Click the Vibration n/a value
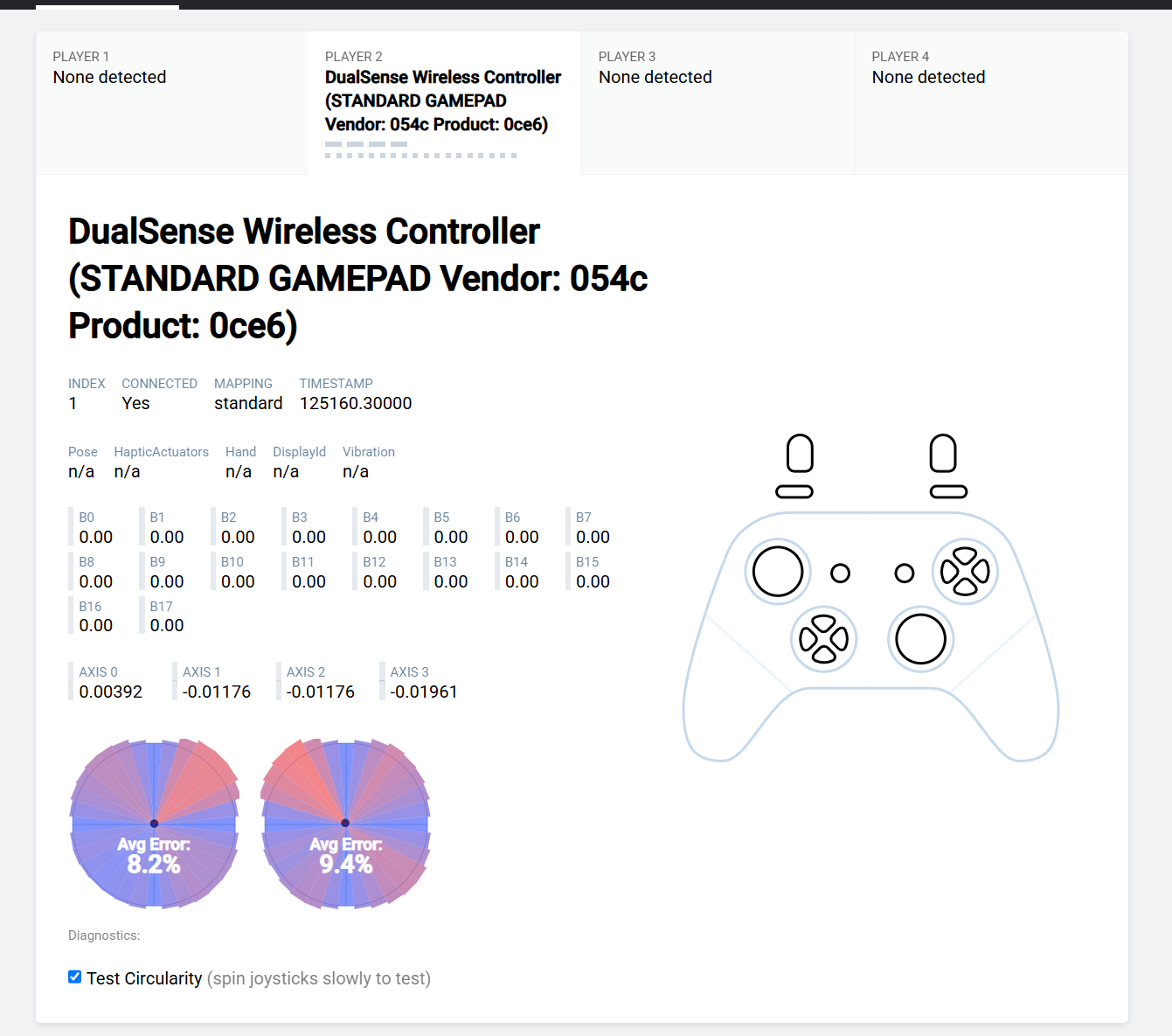Image resolution: width=1172 pixels, height=1036 pixels. [356, 471]
